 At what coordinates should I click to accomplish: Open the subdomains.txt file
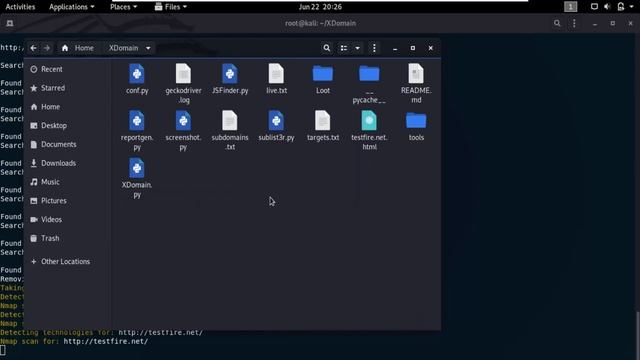pyautogui.click(x=230, y=131)
